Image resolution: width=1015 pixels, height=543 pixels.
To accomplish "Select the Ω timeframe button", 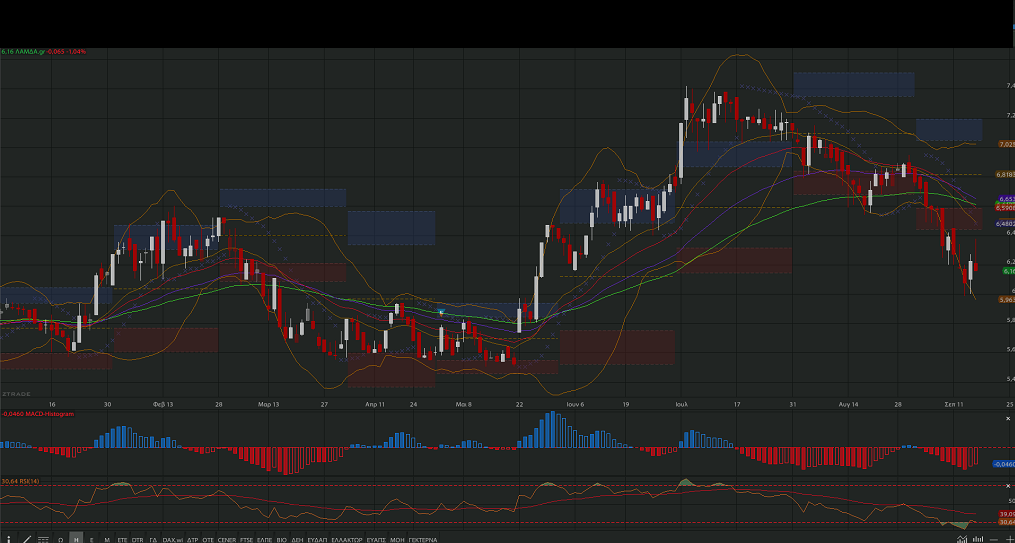I will (x=60, y=539).
